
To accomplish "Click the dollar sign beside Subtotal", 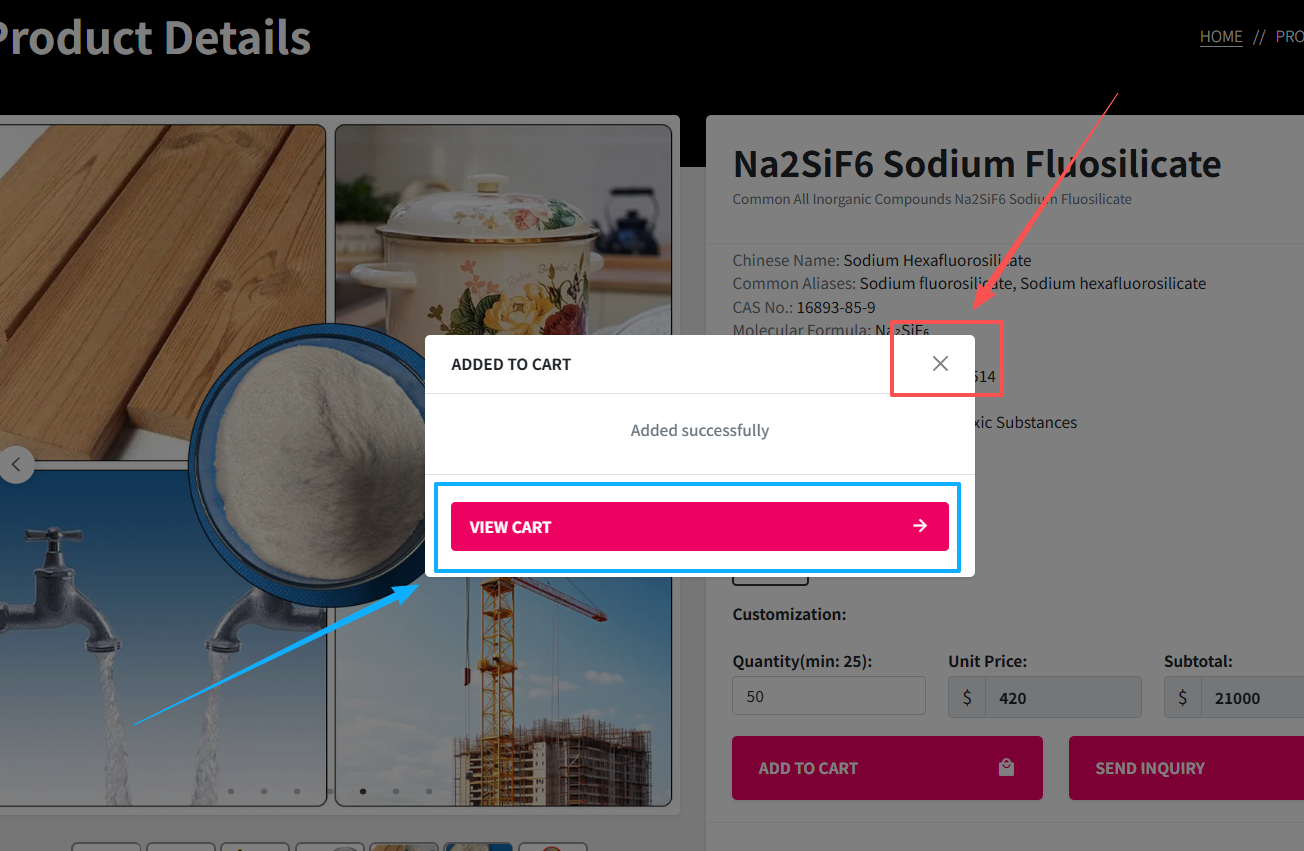I will pyautogui.click(x=1183, y=697).
